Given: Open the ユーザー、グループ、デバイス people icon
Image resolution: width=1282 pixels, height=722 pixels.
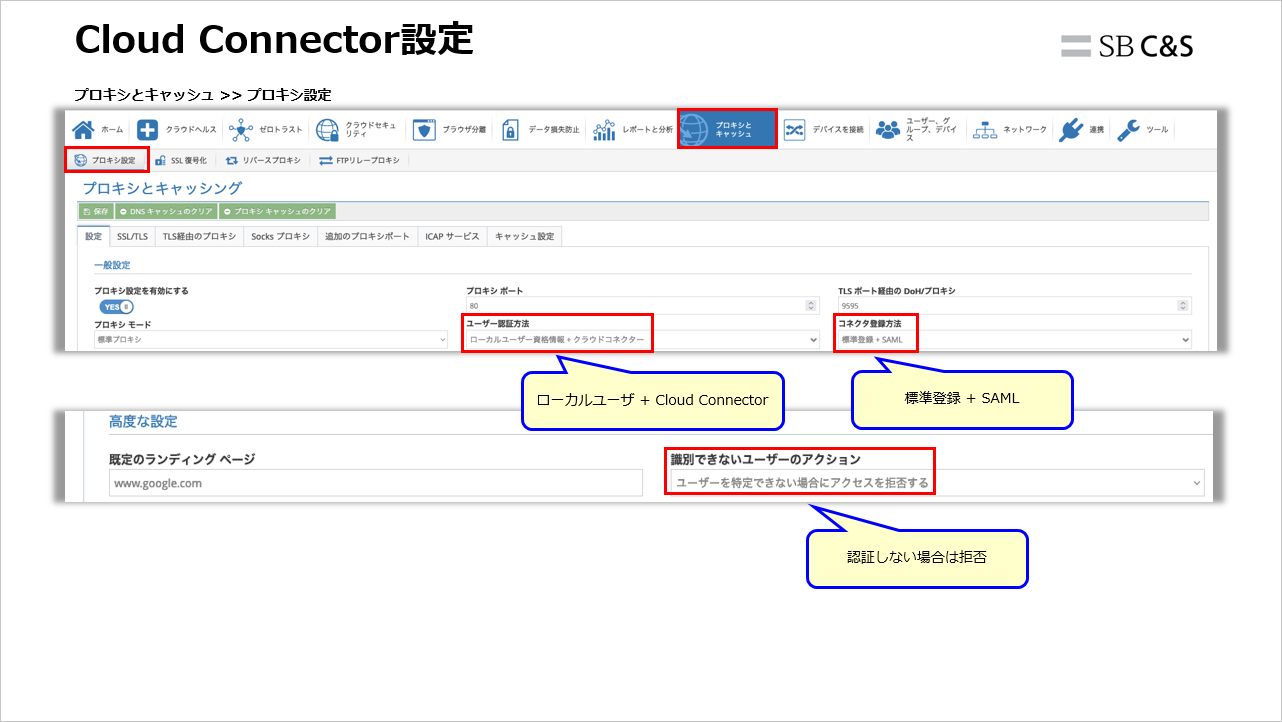Looking at the screenshot, I should (887, 130).
